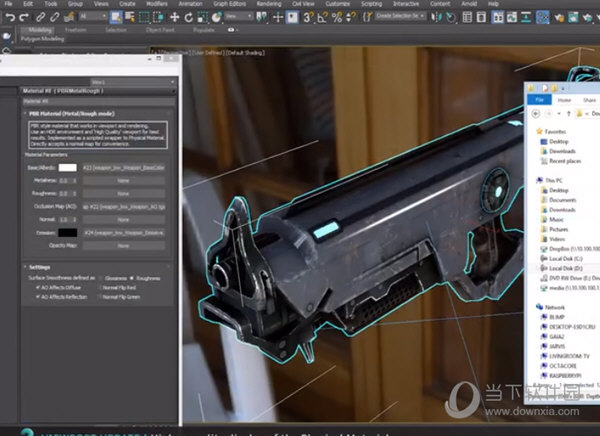This screenshot has height=436, width=600.
Task: Open the Rendering menu
Action: click(269, 4)
